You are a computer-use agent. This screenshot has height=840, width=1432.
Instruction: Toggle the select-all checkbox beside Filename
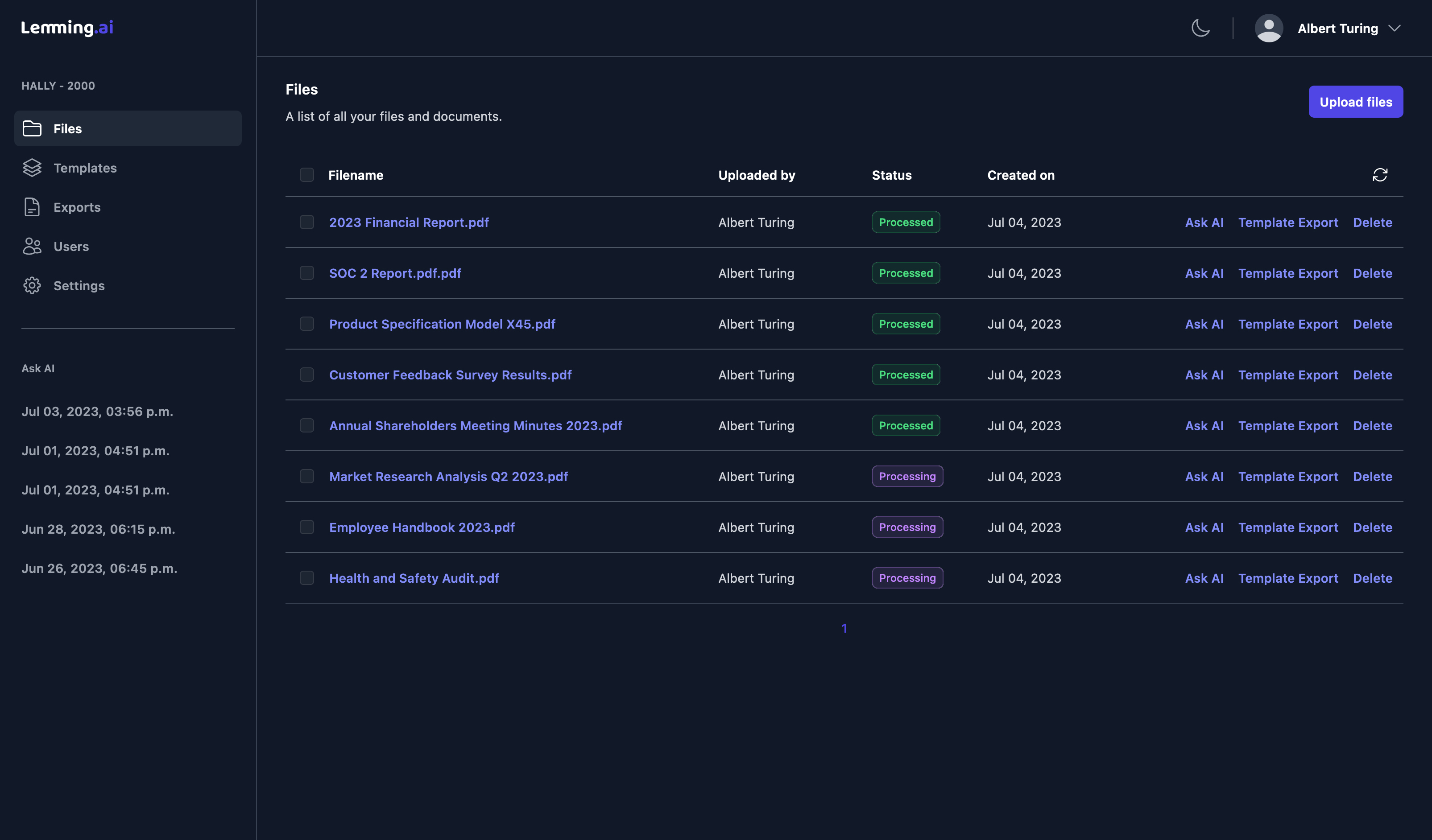click(307, 175)
